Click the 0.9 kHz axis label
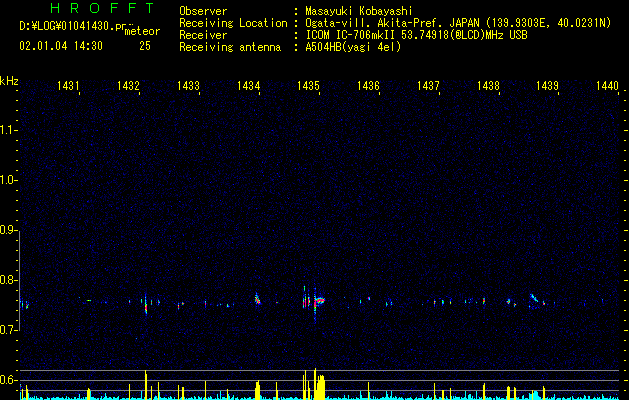This screenshot has height=400, width=629. 9,230
